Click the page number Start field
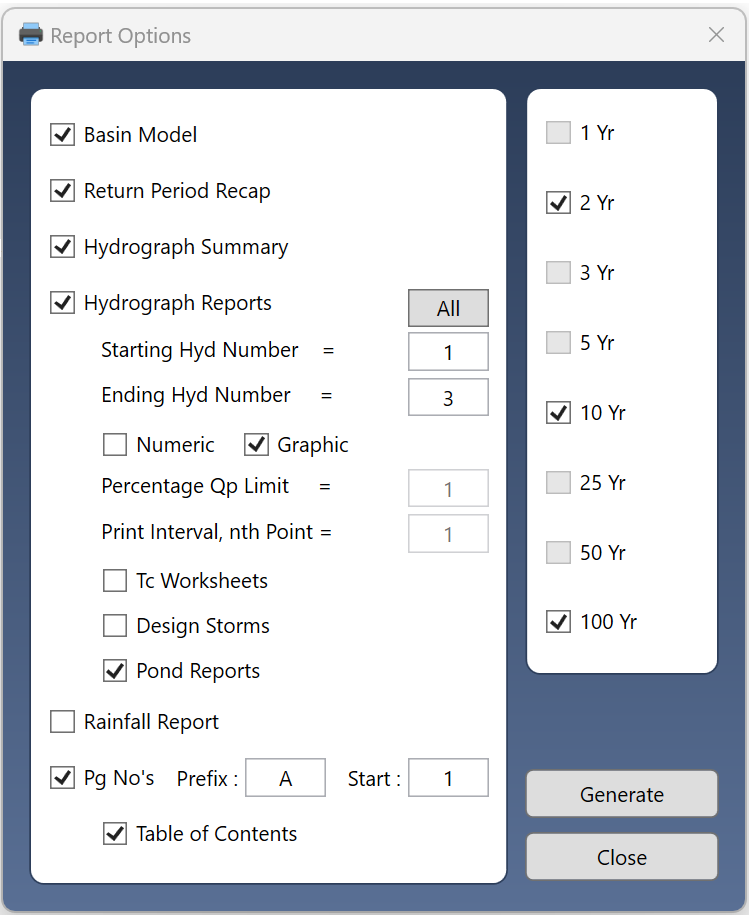The height and width of the screenshot is (915, 749). pyautogui.click(x=448, y=778)
